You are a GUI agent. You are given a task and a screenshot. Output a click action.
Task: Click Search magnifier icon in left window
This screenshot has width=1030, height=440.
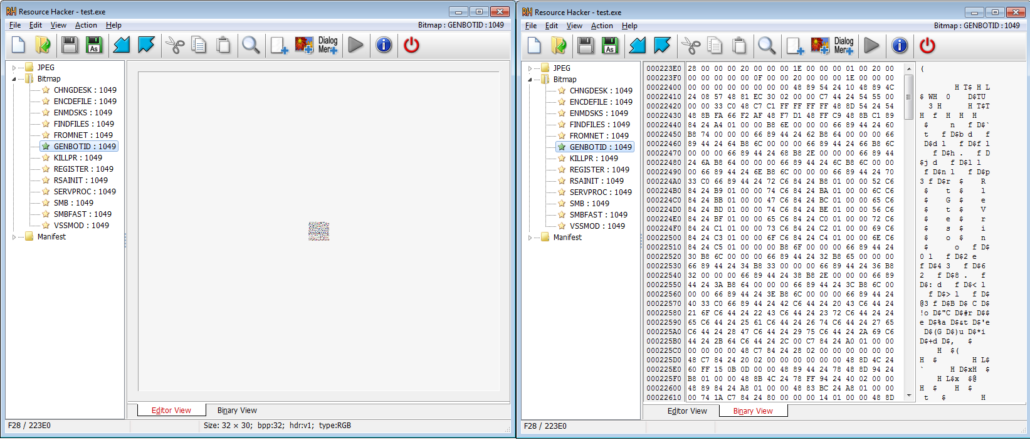tap(250, 45)
